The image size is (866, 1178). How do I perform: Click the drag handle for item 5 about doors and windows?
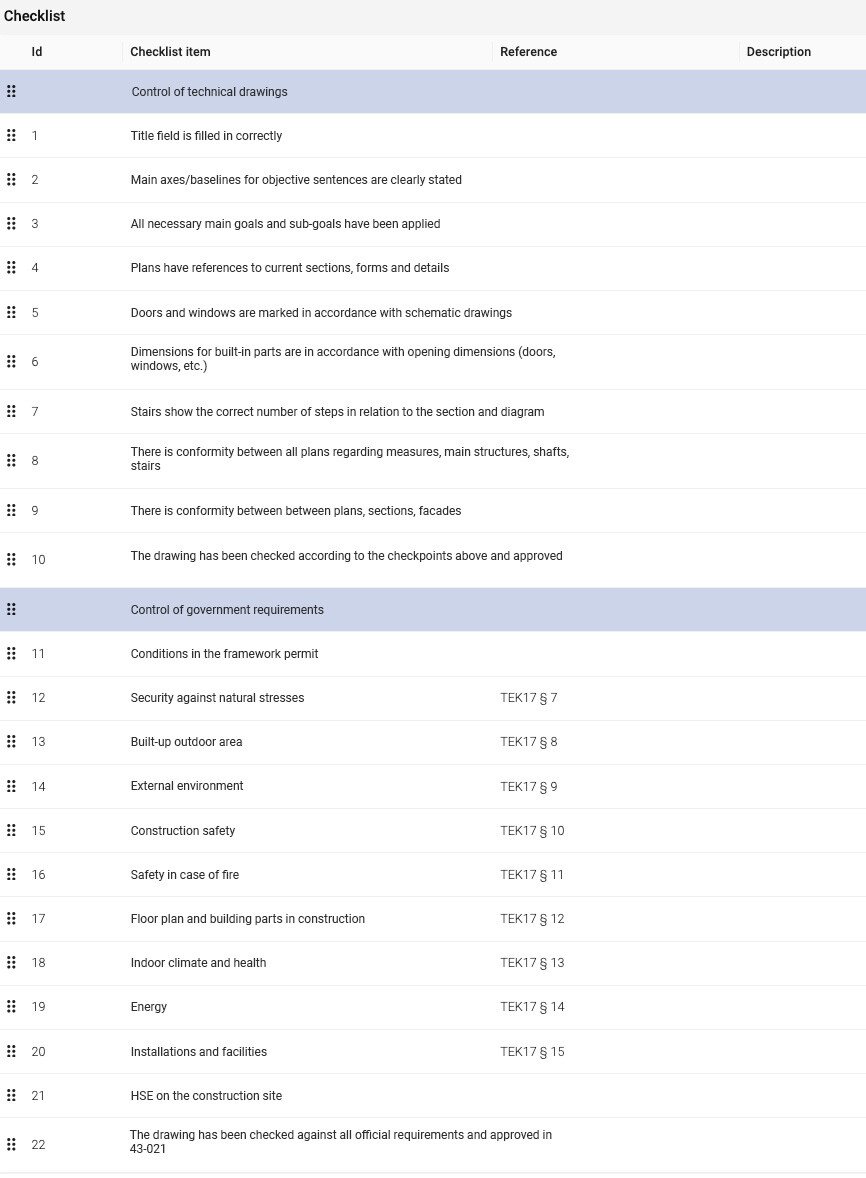(x=12, y=311)
